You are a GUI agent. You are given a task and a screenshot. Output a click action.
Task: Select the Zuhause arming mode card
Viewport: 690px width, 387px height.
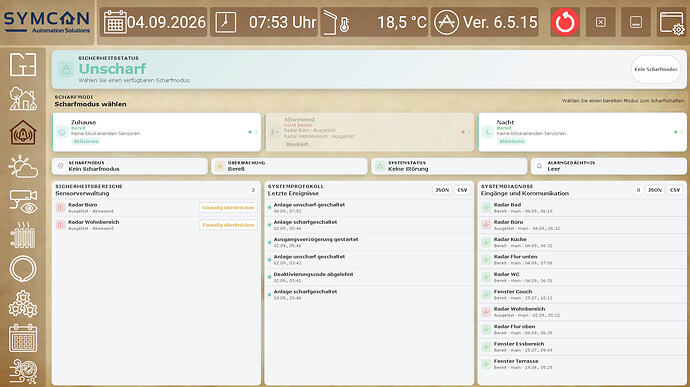click(x=157, y=132)
